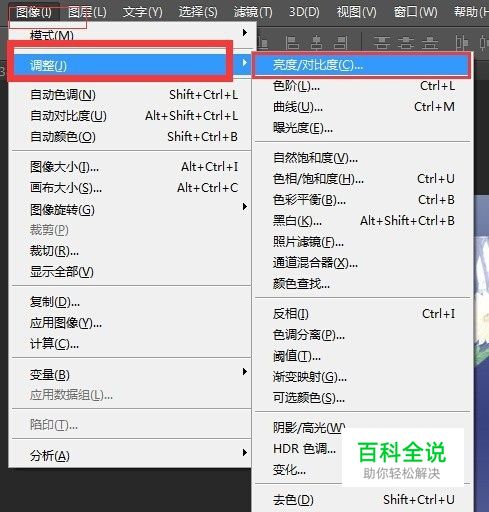This screenshot has height=512, width=489.
Task: Click the Distribute top edges icon
Action: coord(382,43)
